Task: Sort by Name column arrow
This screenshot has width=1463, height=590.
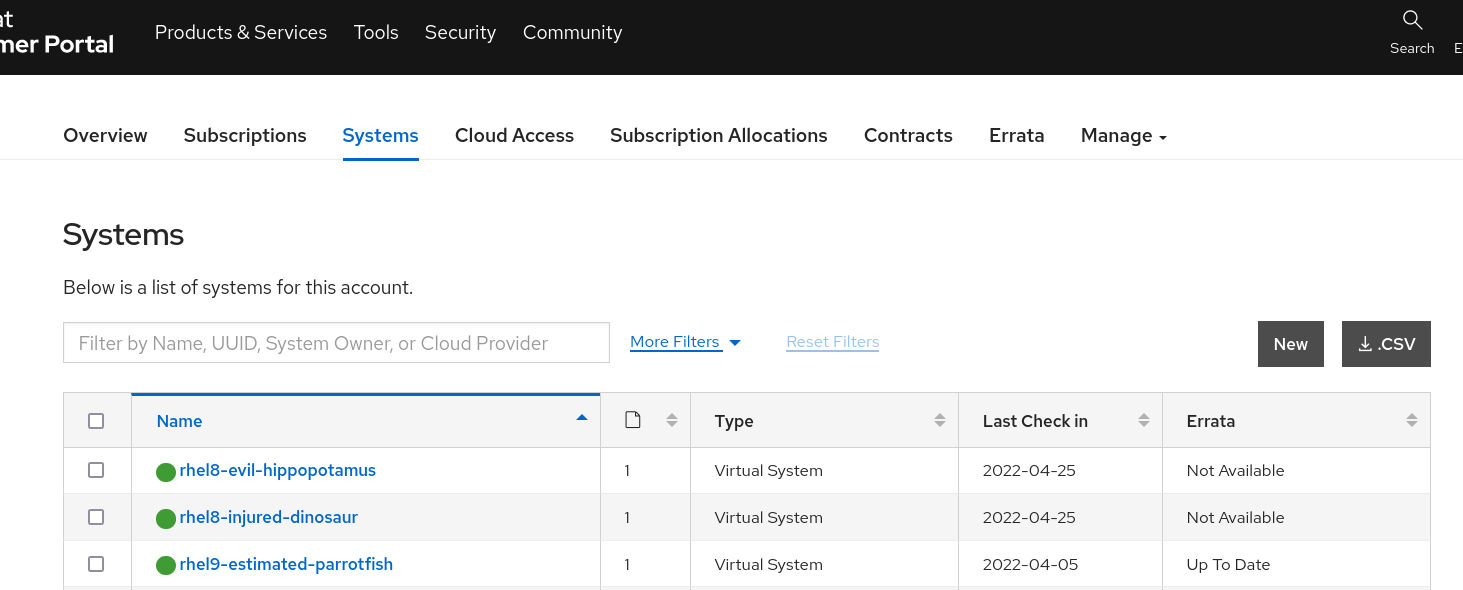Action: (x=582, y=419)
